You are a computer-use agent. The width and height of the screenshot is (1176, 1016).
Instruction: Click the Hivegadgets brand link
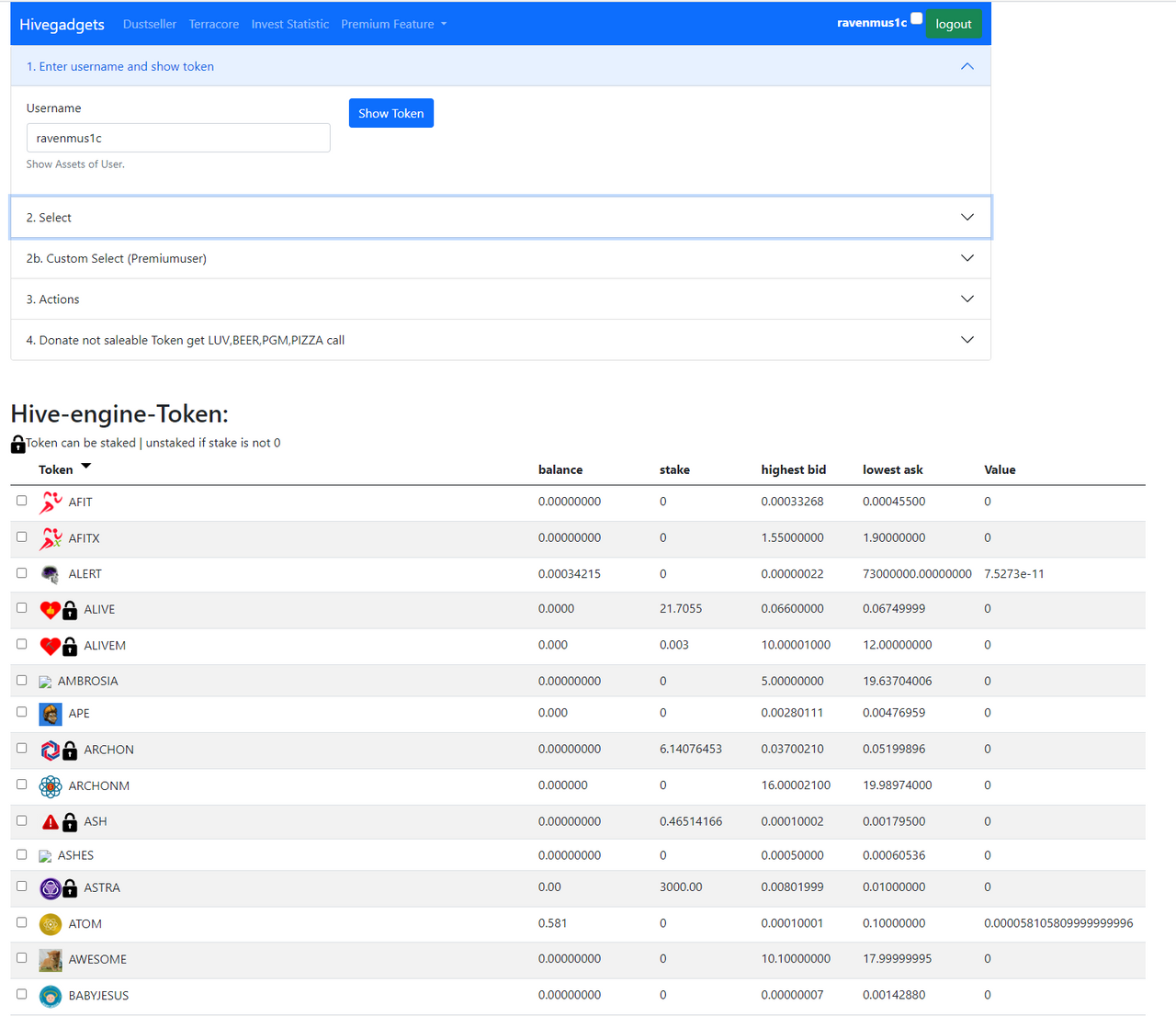62,25
